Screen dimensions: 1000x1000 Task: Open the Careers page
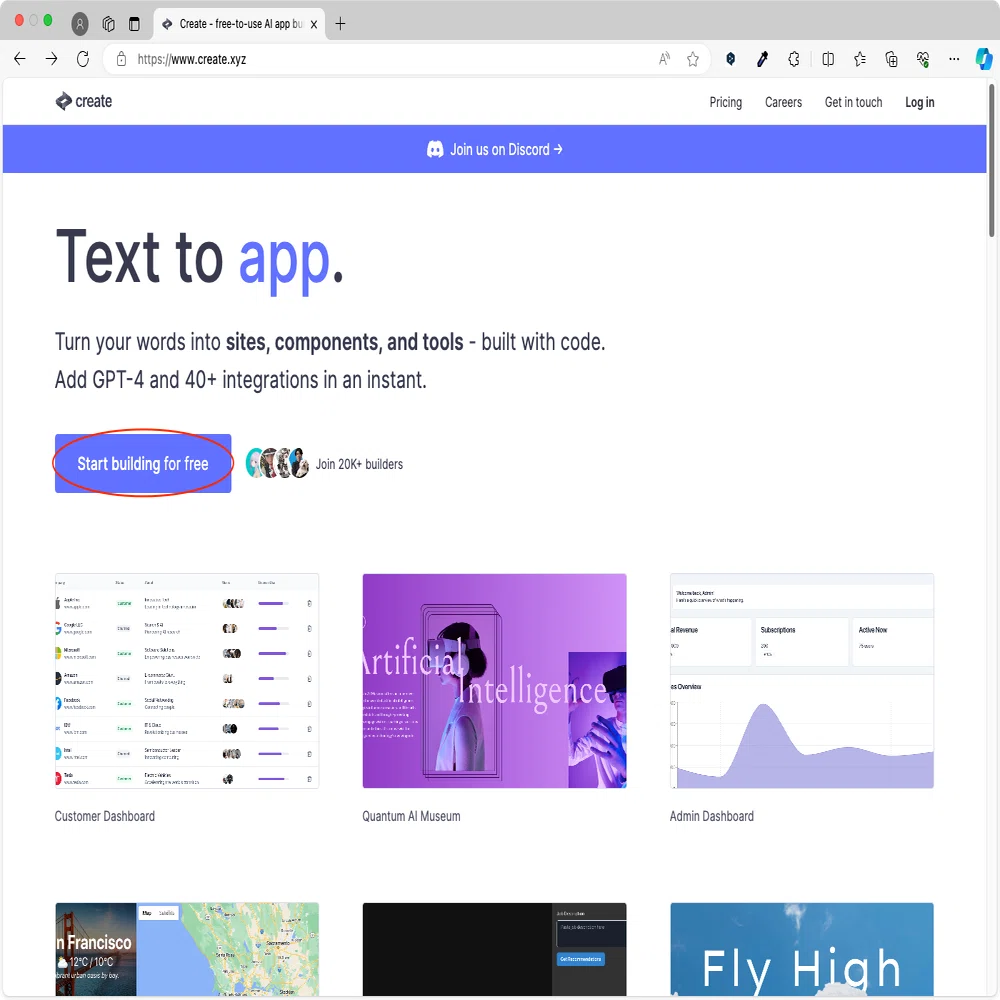pos(783,102)
